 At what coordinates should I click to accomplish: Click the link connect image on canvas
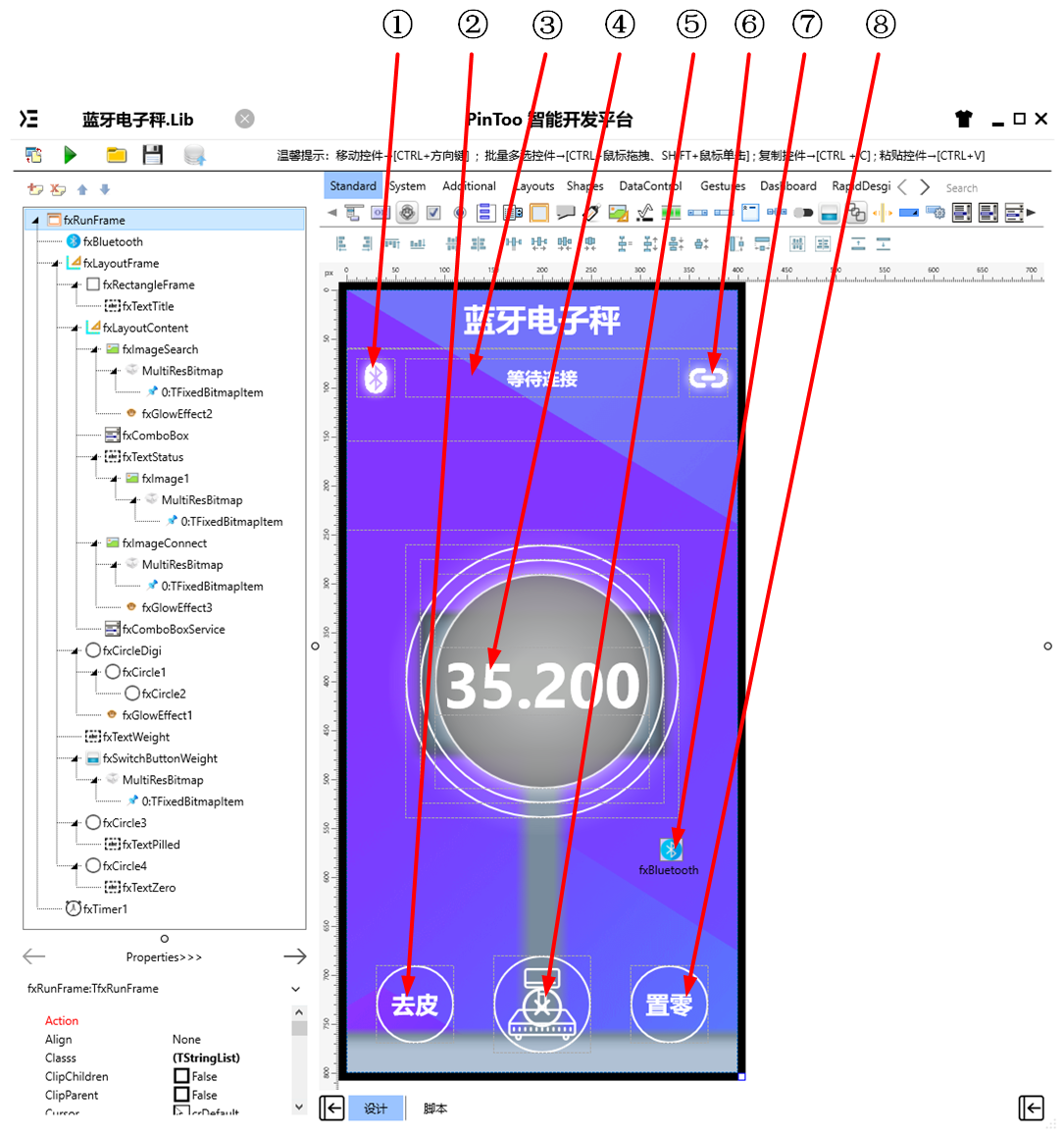pyautogui.click(x=708, y=377)
